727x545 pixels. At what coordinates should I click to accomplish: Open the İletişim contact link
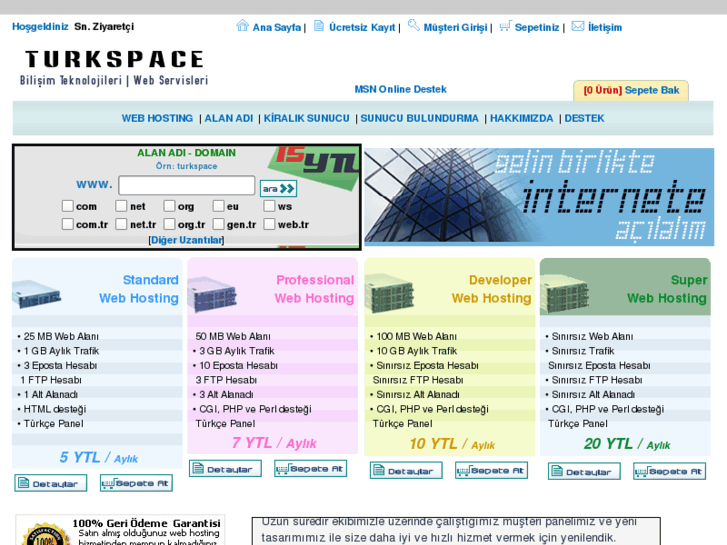click(605, 27)
